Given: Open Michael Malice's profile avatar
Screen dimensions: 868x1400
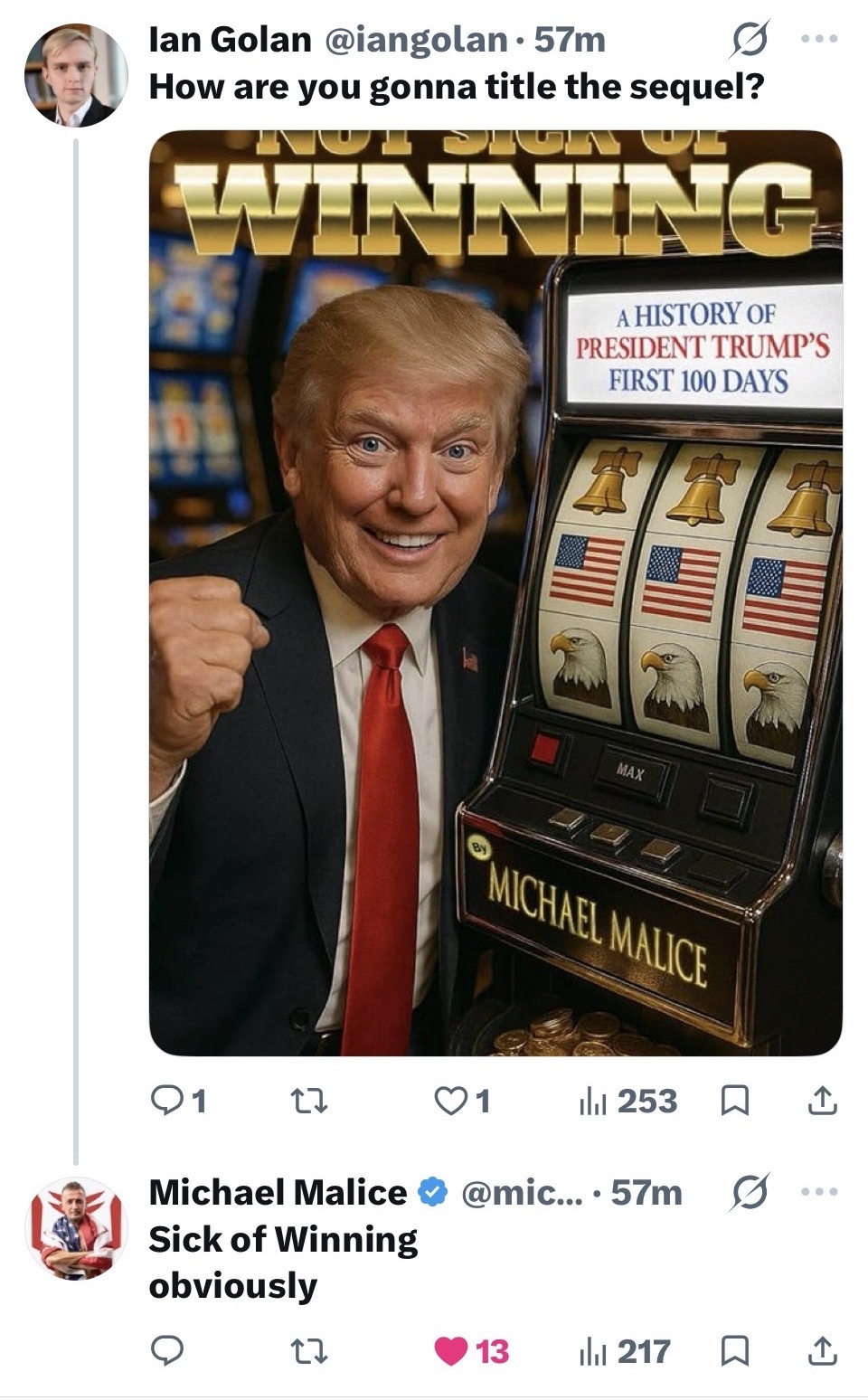Looking at the screenshot, I should coord(76,1228).
